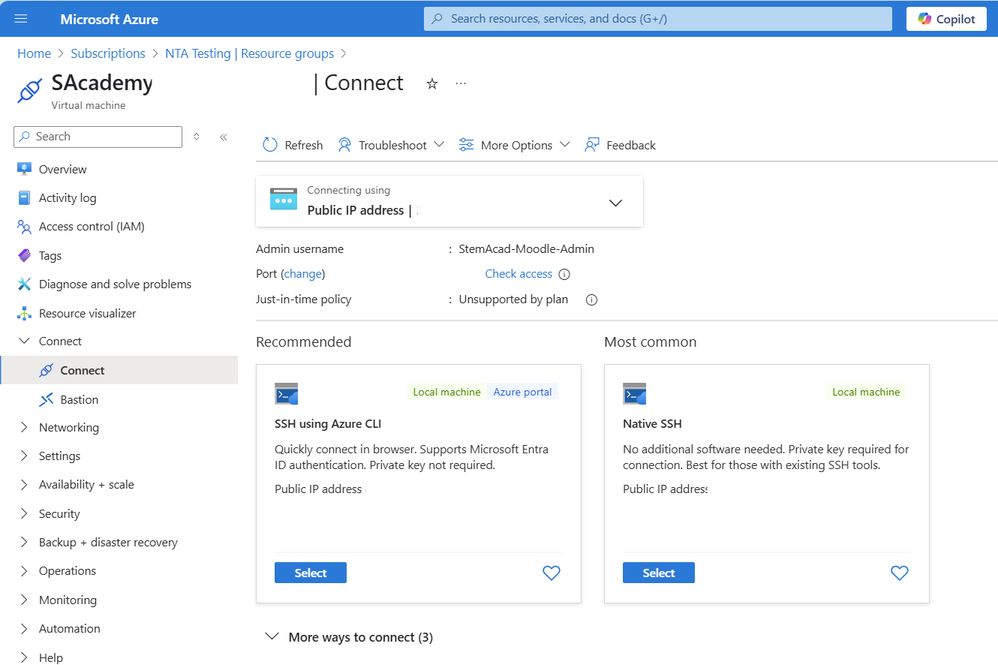Open Bastion in the sidebar
Image resolution: width=998 pixels, height=665 pixels.
79,400
